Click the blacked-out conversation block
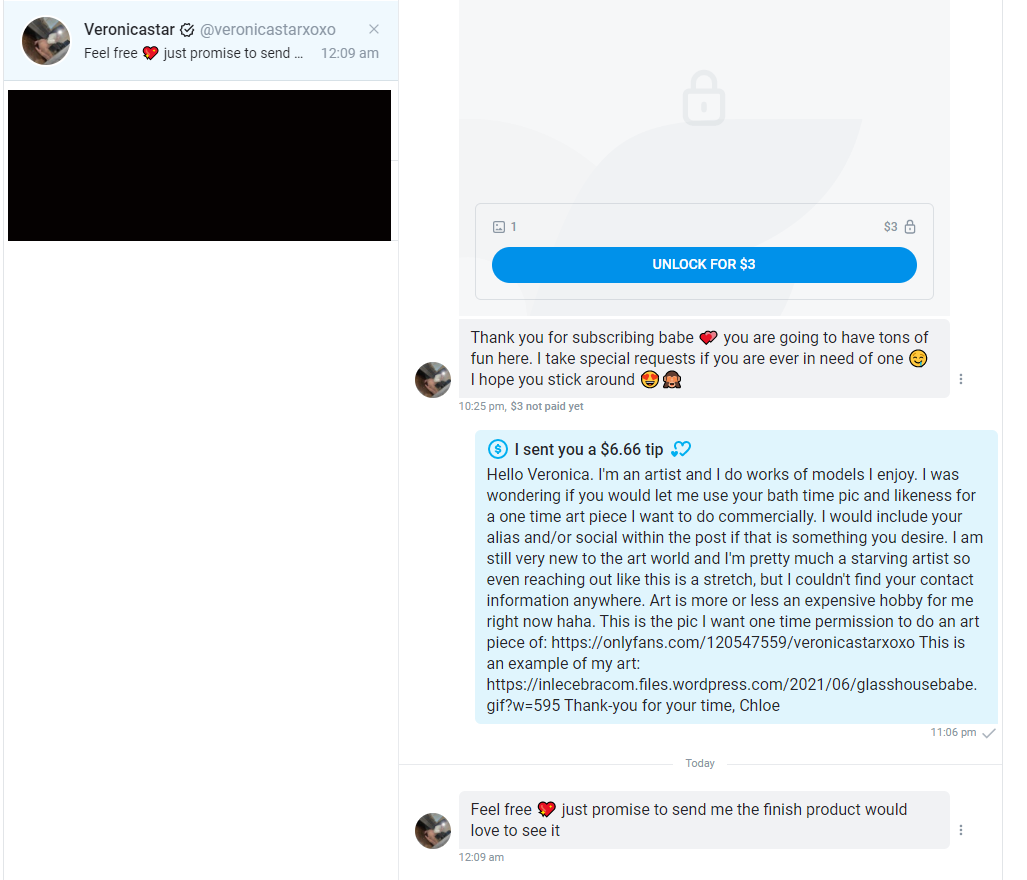The width and height of the screenshot is (1027, 880). [199, 165]
